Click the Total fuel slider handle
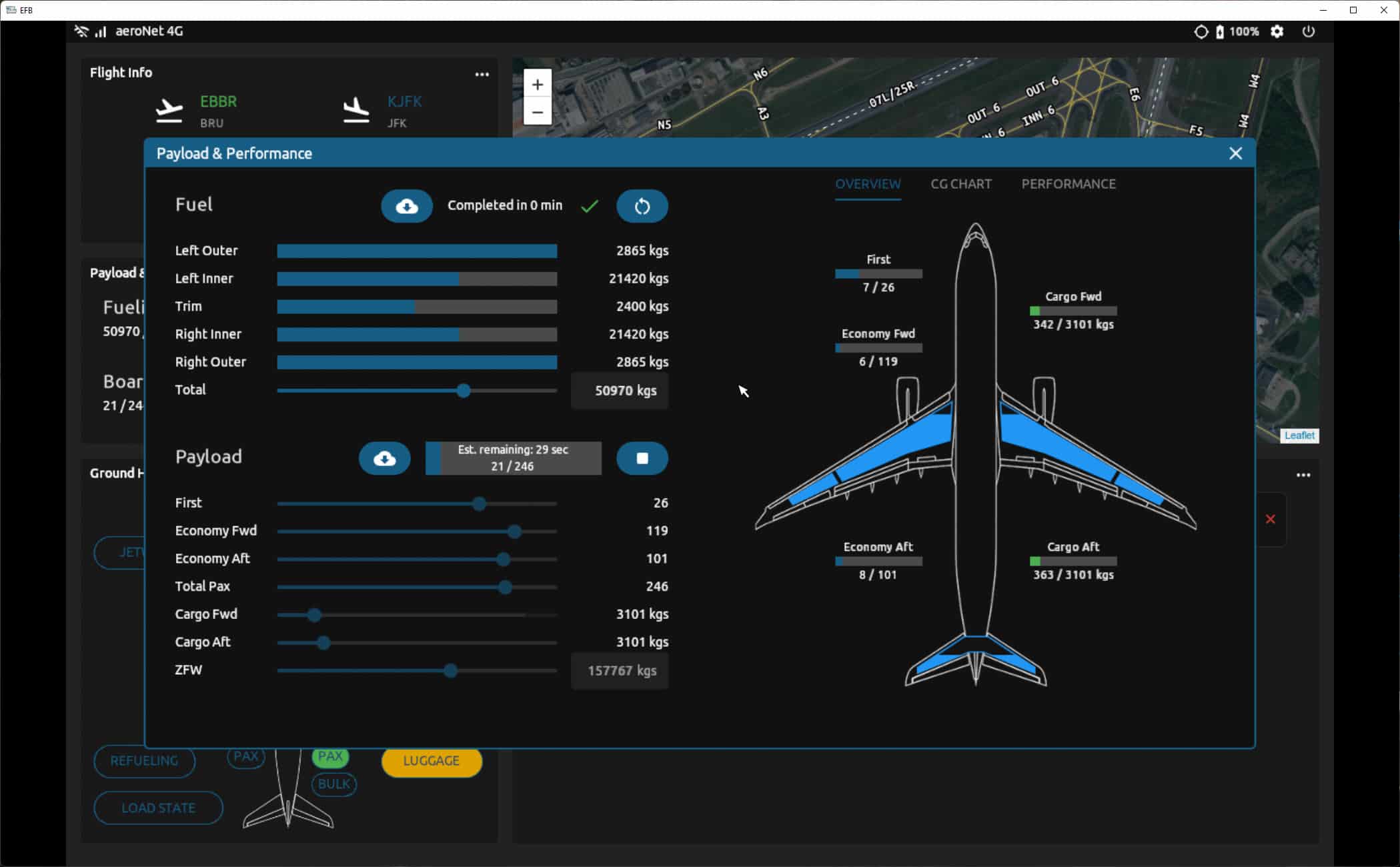Viewport: 1400px width, 867px height. (464, 391)
